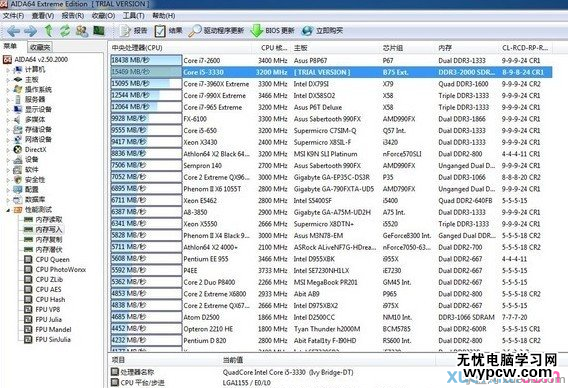568x388 pixels.
Task: Select the Core i5-3330 result row
Action: [331, 72]
